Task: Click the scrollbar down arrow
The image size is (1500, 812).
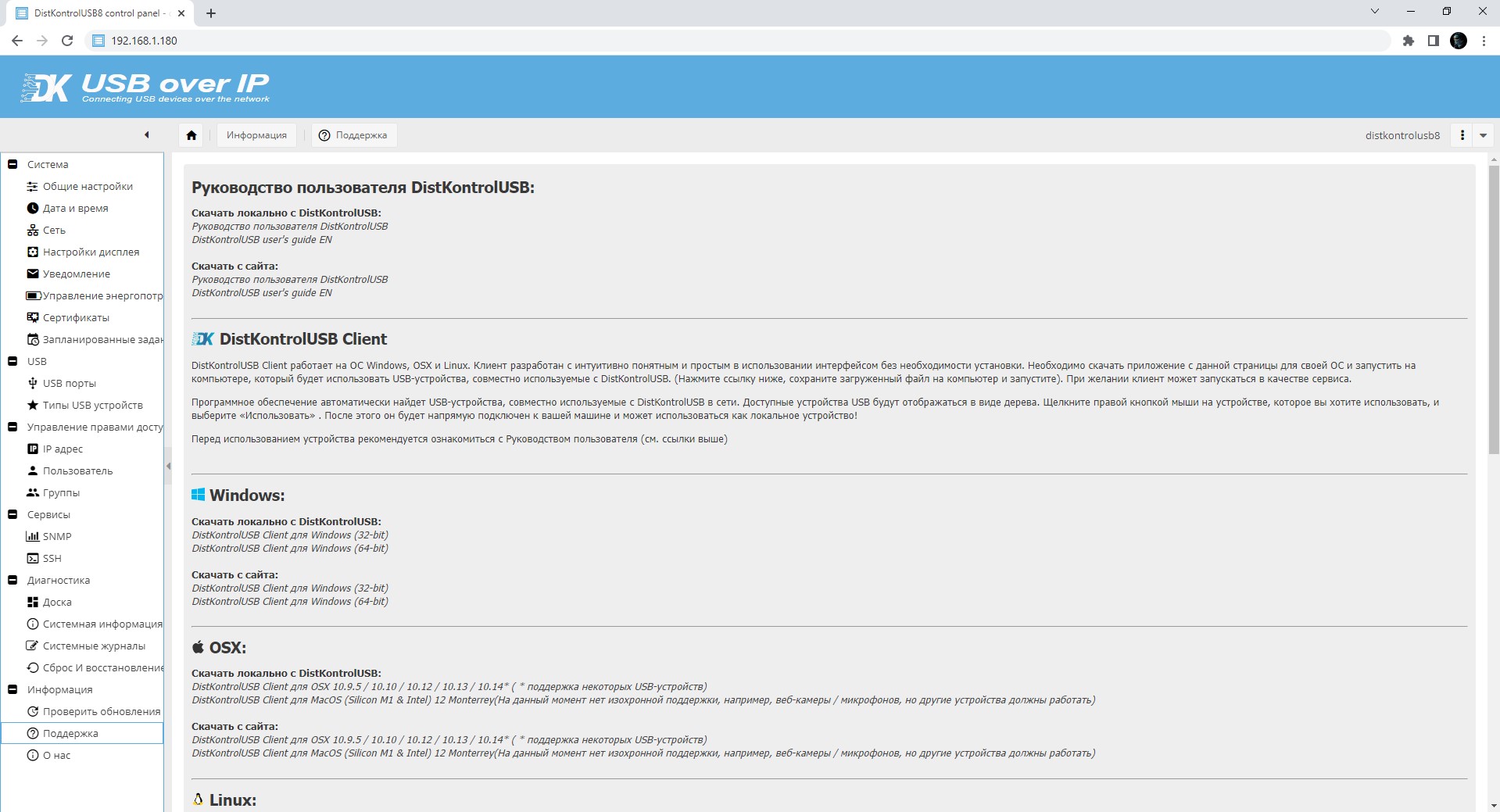Action: 1494,805
